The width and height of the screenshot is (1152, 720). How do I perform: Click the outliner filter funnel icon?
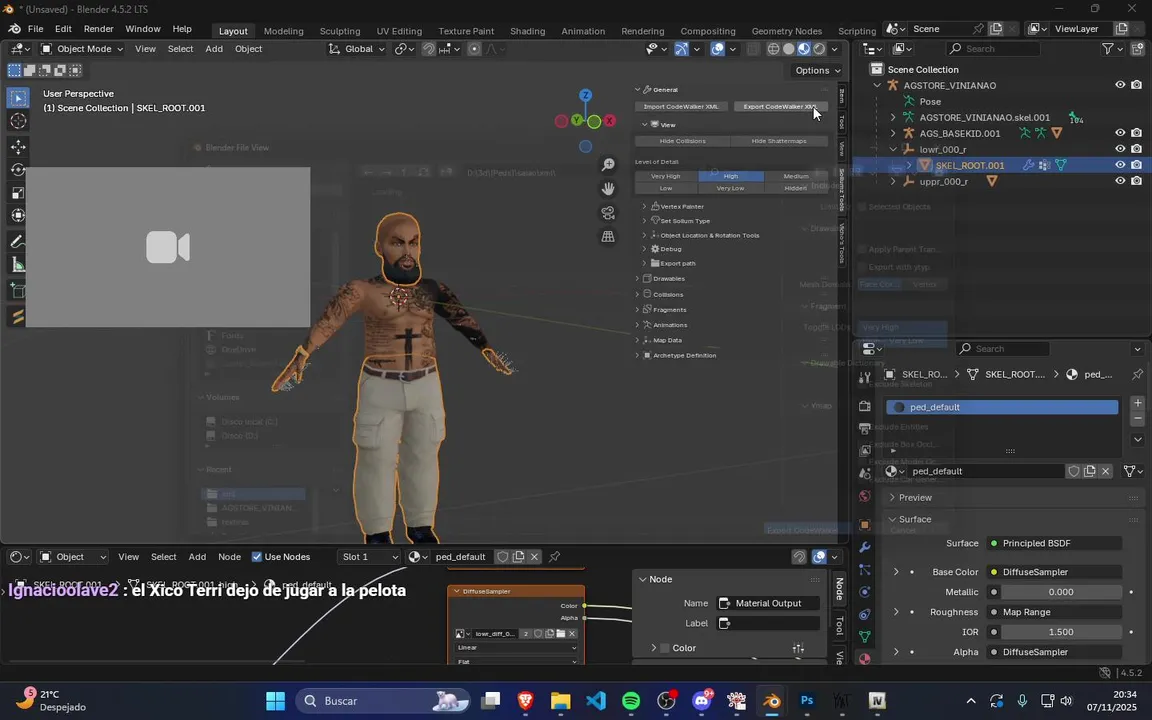point(1108,48)
